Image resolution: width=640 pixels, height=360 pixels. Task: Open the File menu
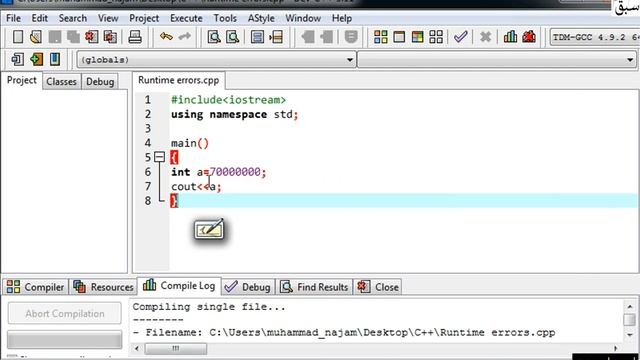point(13,18)
